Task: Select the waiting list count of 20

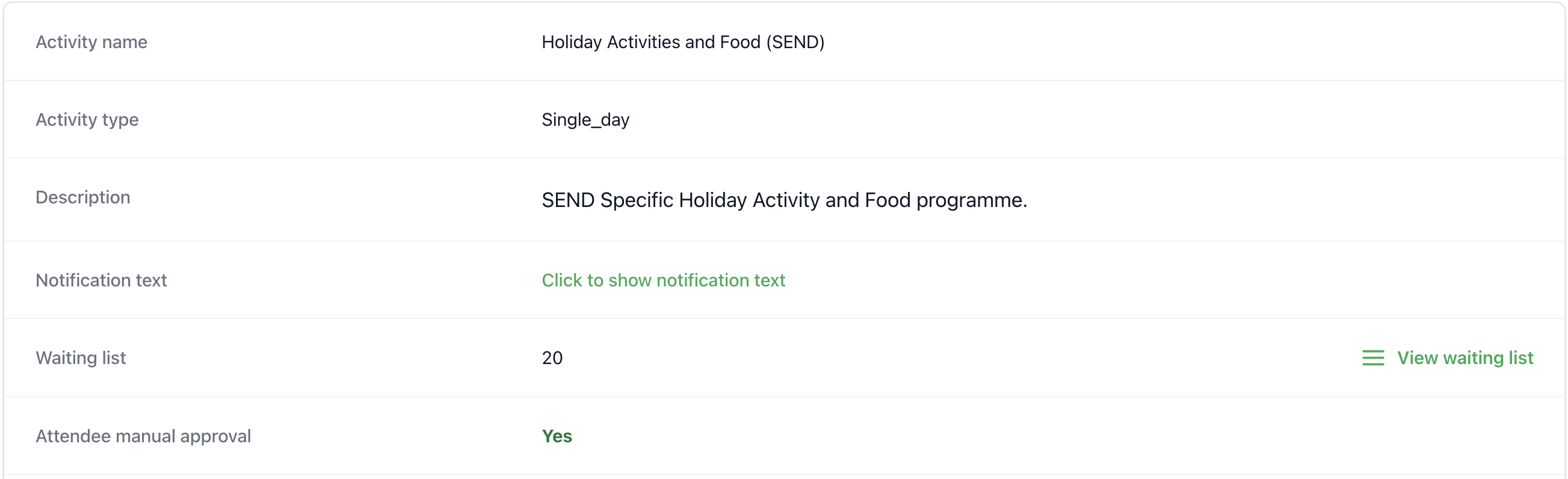Action: [552, 358]
